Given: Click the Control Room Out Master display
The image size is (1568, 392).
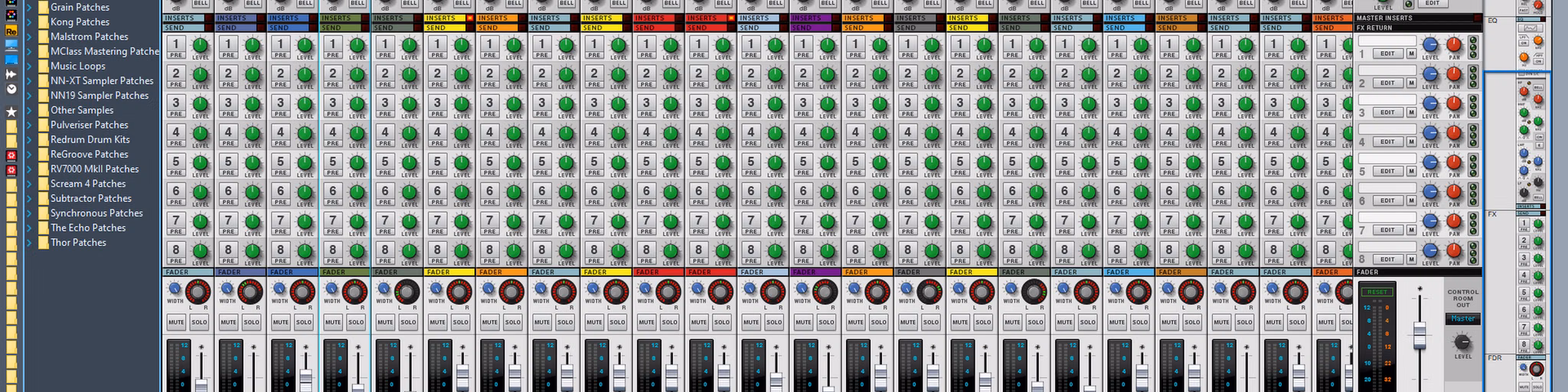Looking at the screenshot, I should 1462,318.
